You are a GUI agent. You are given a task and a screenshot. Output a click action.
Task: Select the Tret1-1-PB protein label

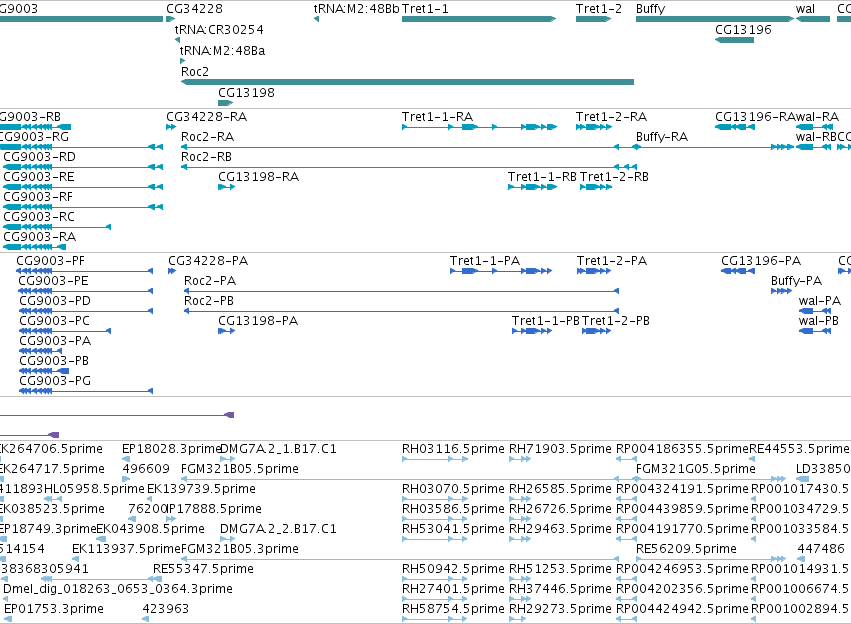546,321
